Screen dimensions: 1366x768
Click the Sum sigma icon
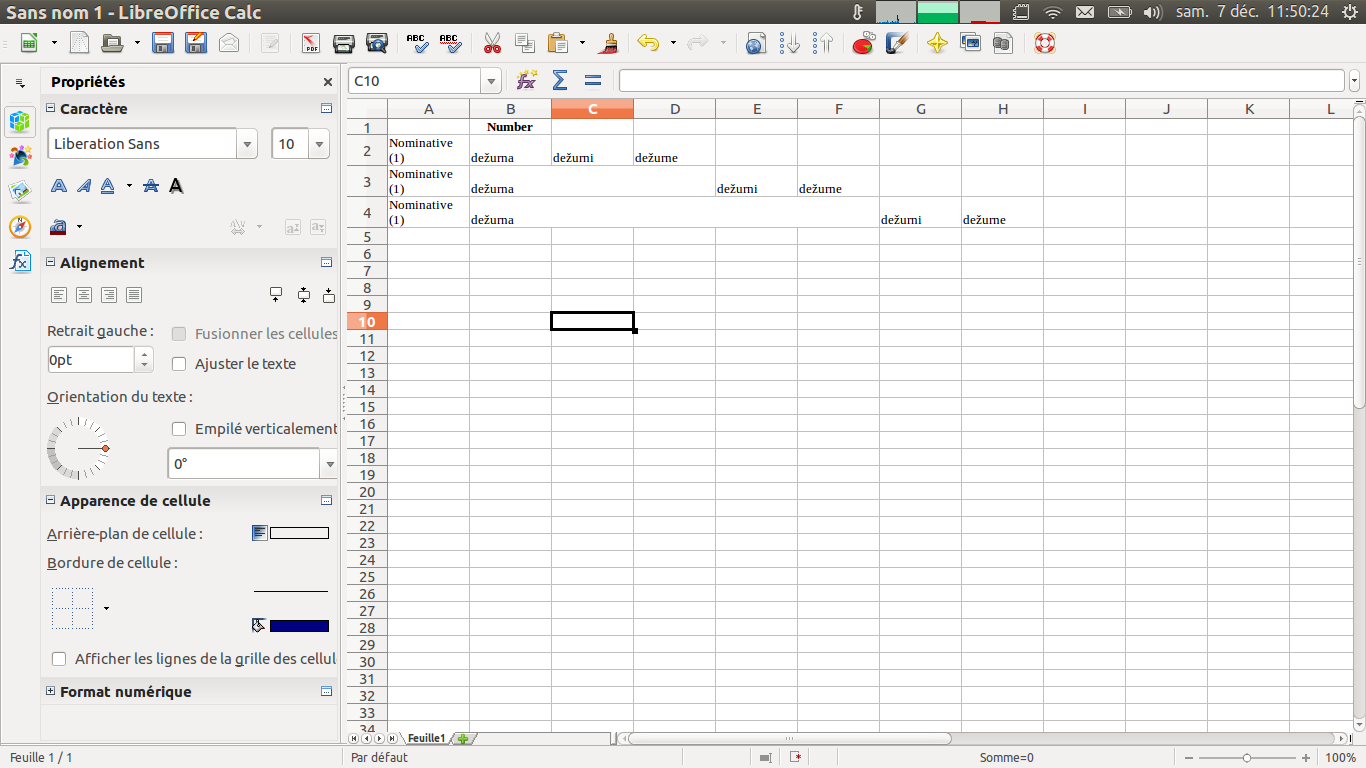[x=560, y=81]
